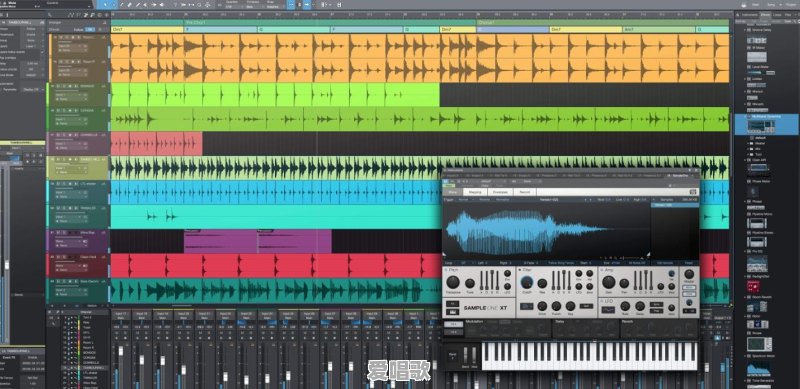The image size is (800, 389).
Task: Click the master Volume knob in SampleOne XT
Action: (x=689, y=274)
